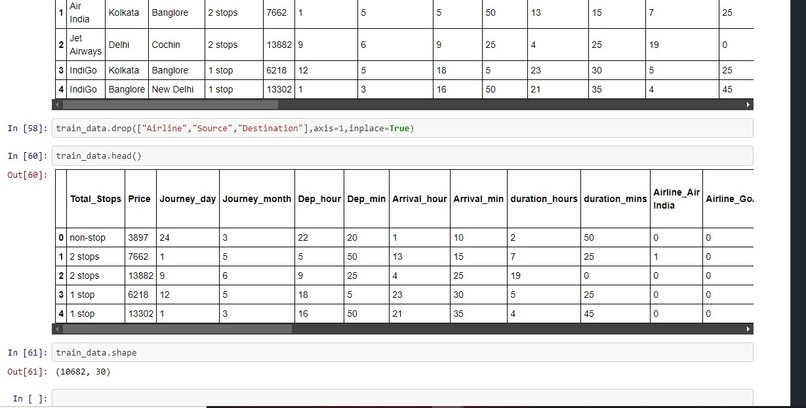Screen dimensions: 806x408
Task: Click the duration_hours column header
Action: [544, 199]
